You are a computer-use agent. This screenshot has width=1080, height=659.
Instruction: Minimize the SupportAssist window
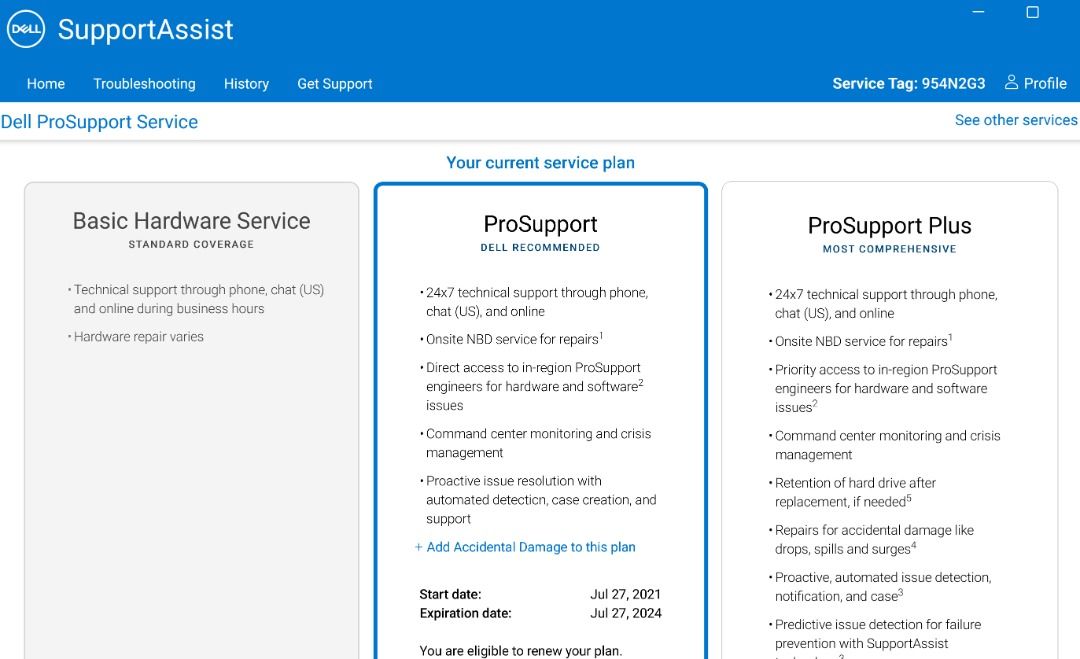978,12
